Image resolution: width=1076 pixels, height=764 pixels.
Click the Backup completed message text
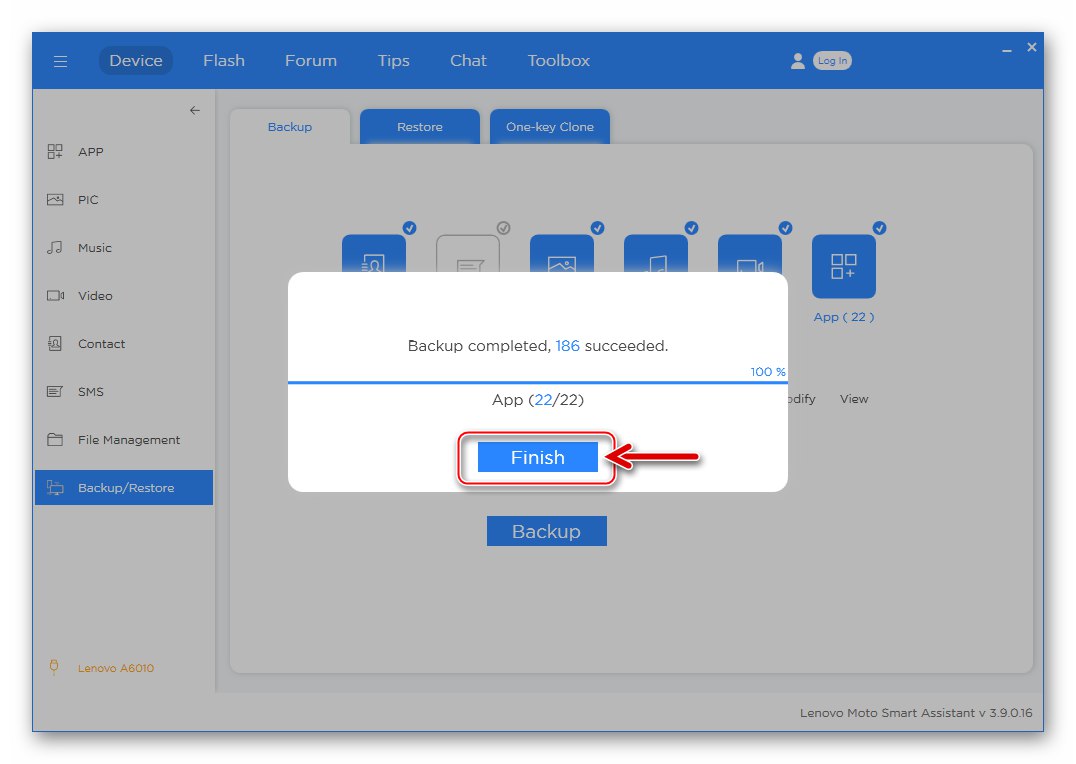537,346
